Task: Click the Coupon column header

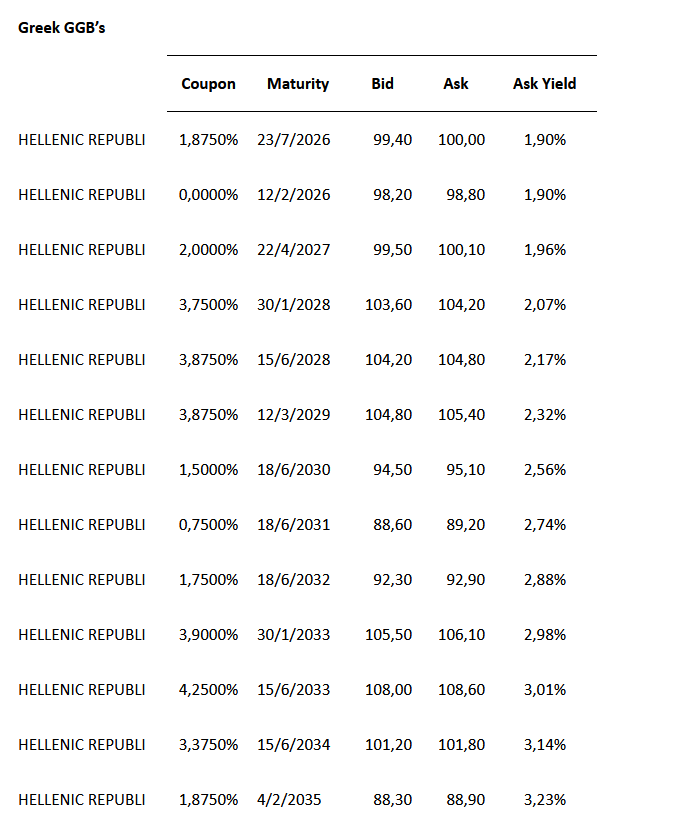Action: tap(208, 84)
